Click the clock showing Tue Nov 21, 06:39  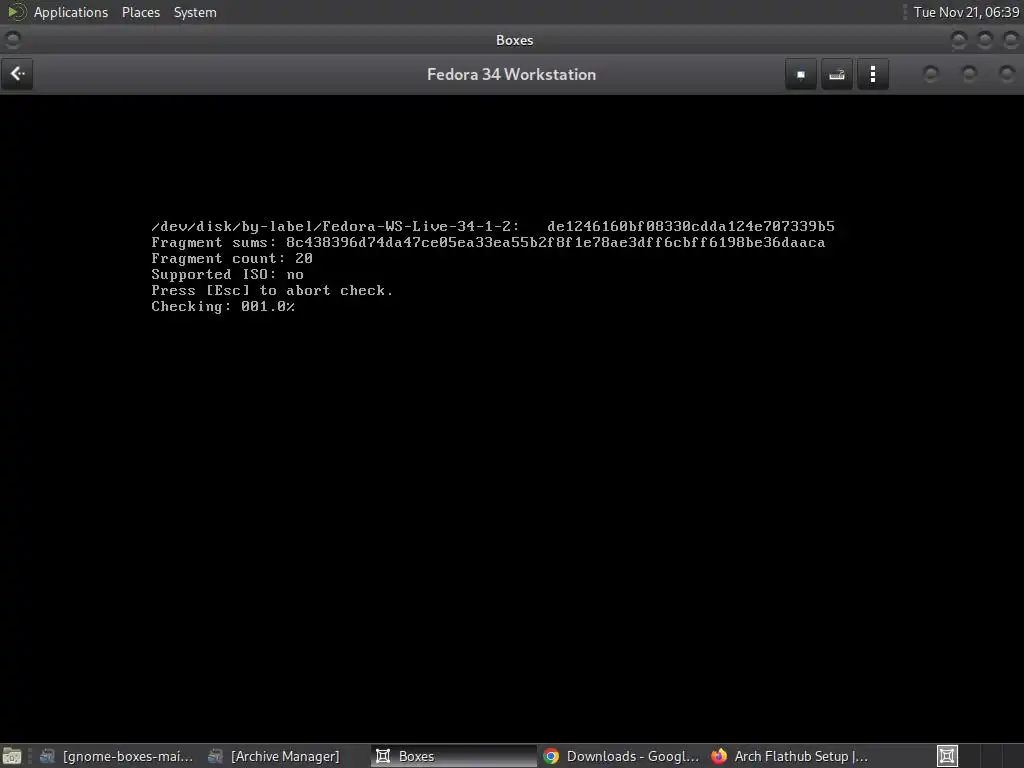click(966, 12)
